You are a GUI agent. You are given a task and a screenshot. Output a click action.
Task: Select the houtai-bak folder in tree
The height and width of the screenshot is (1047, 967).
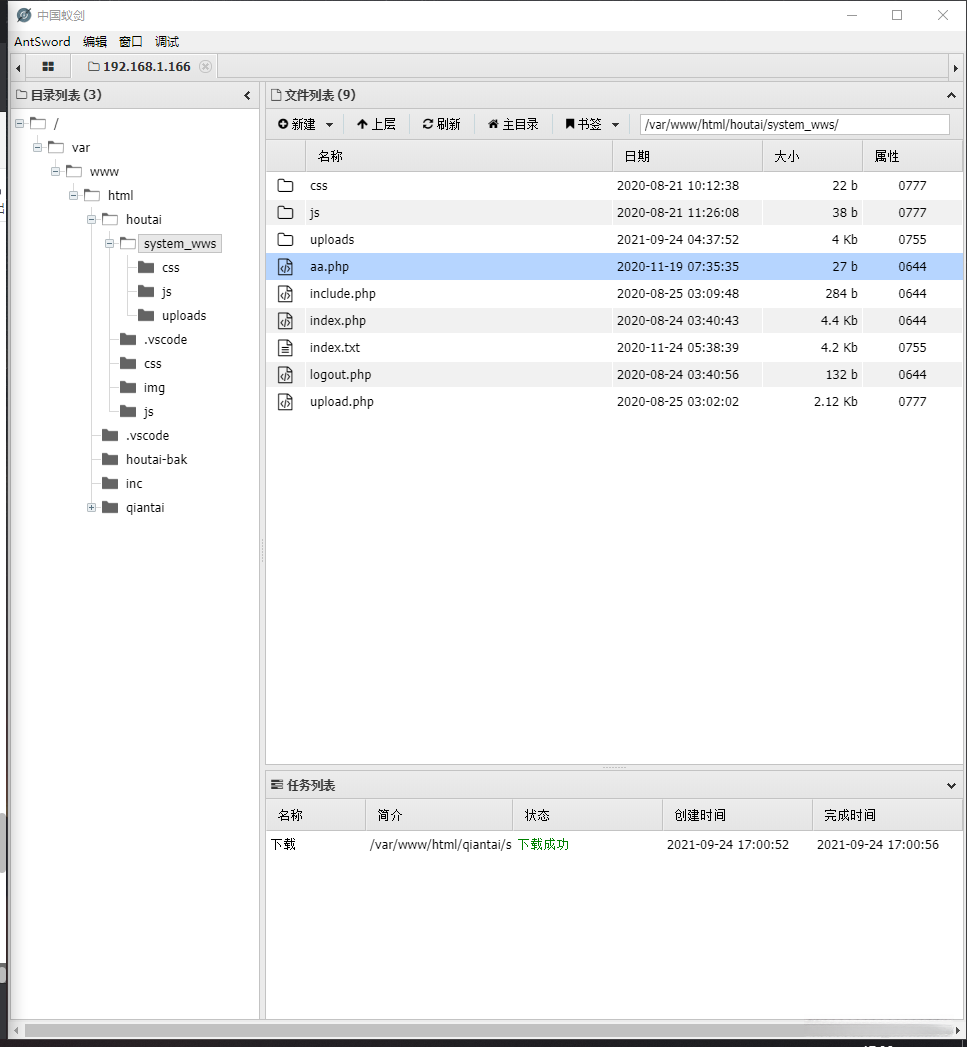[156, 459]
